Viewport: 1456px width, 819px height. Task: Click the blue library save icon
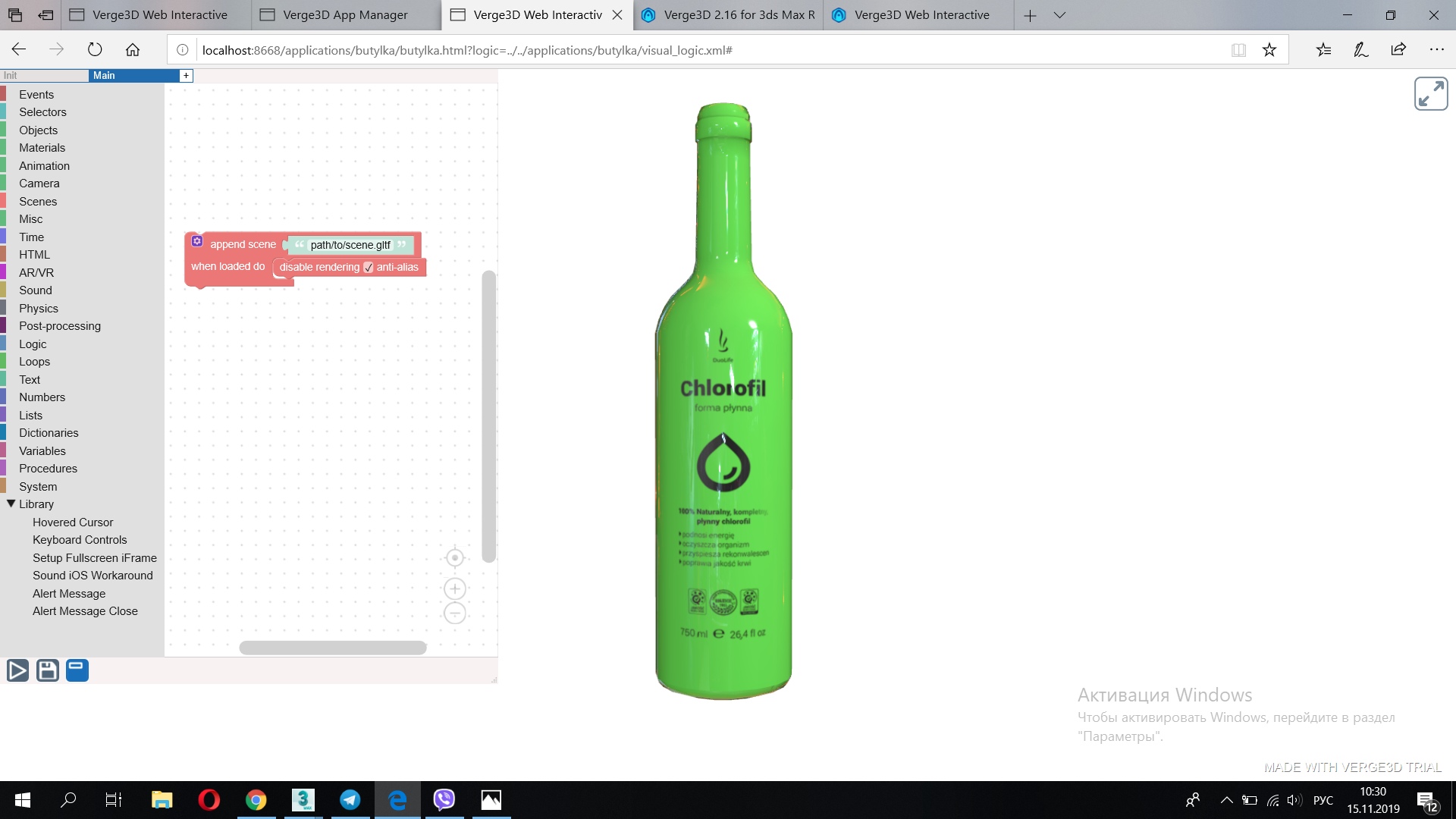(77, 670)
